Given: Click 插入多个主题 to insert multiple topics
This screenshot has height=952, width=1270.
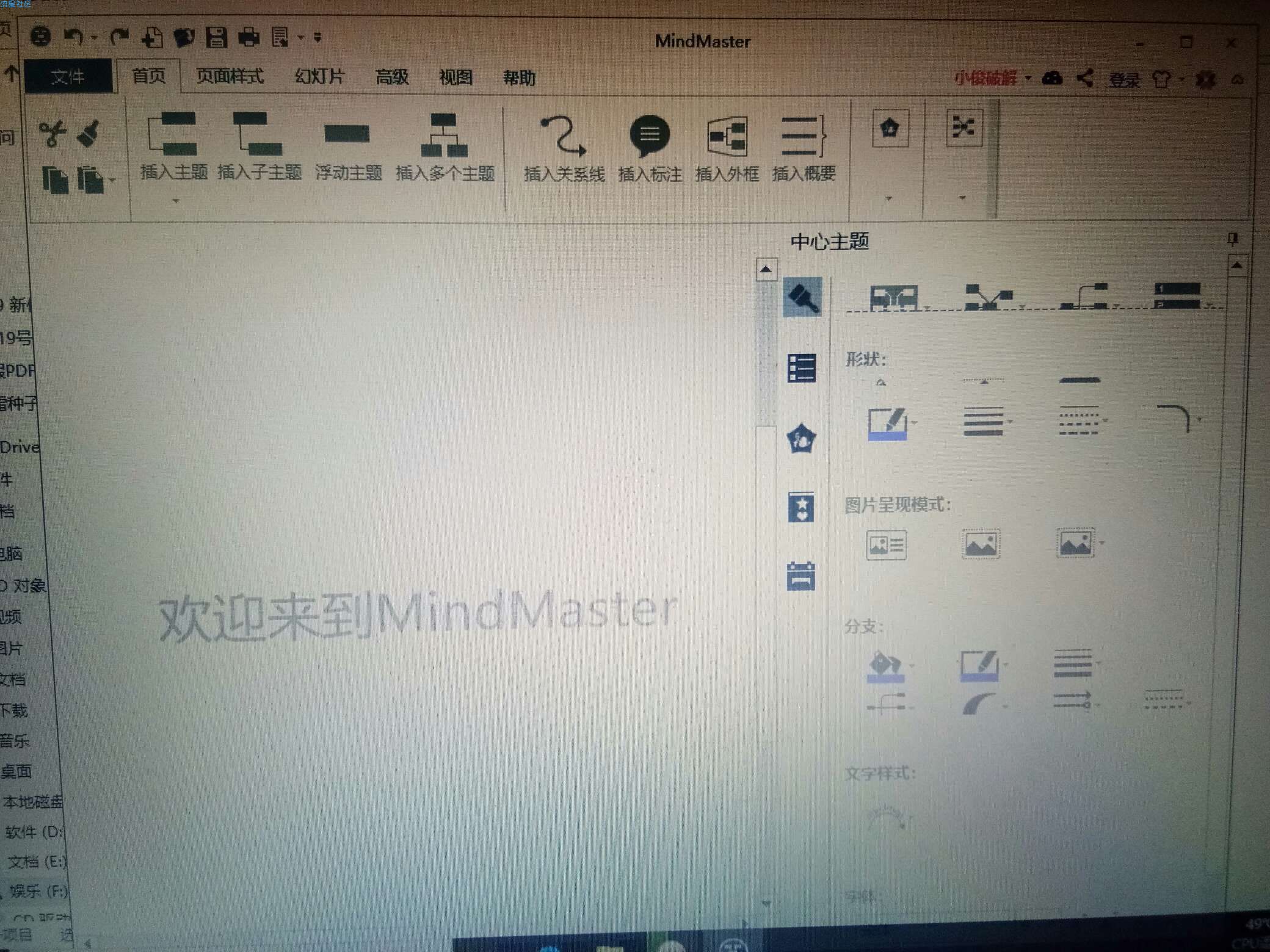Looking at the screenshot, I should point(445,148).
